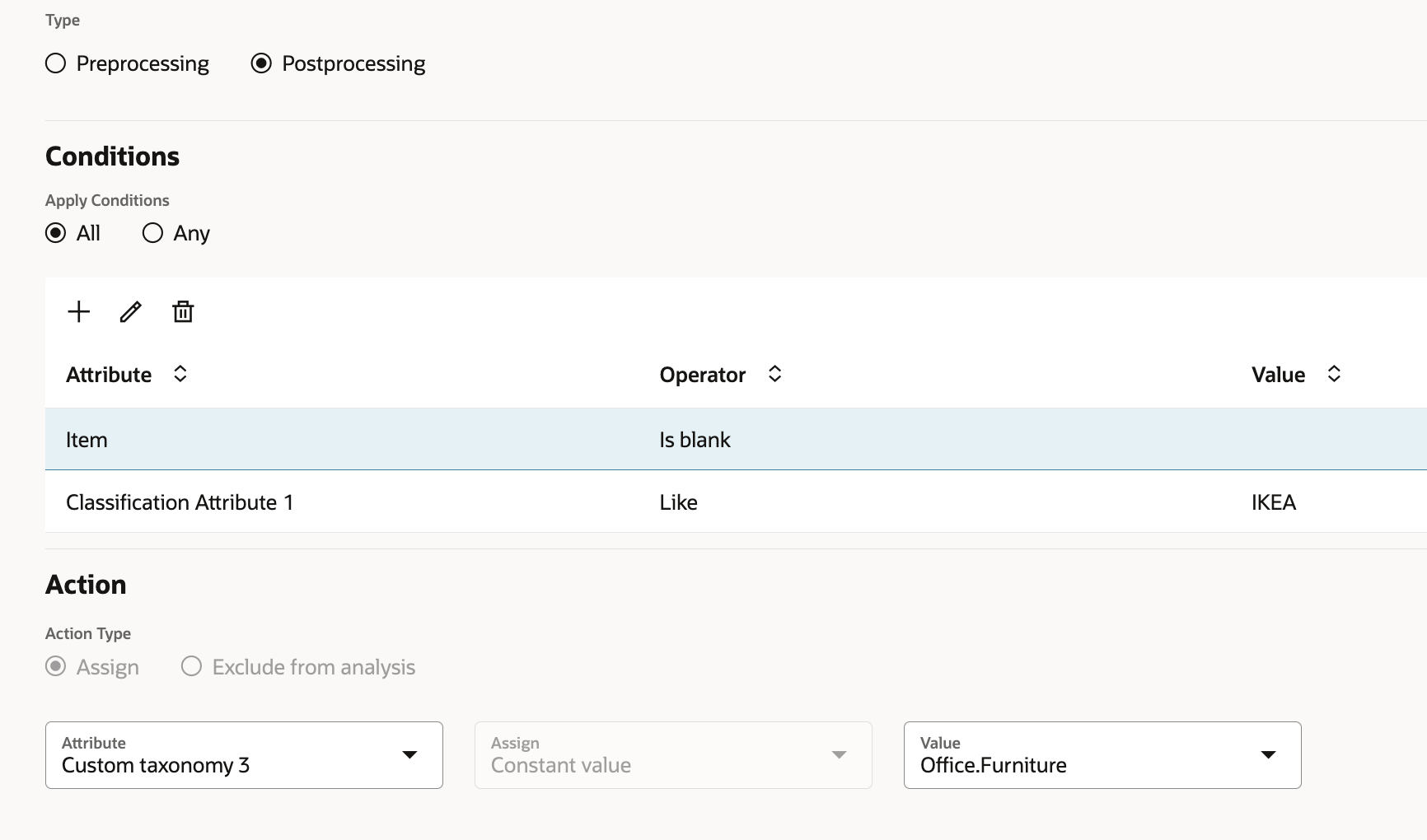Open the Assign Constant value dropdown

point(673,755)
